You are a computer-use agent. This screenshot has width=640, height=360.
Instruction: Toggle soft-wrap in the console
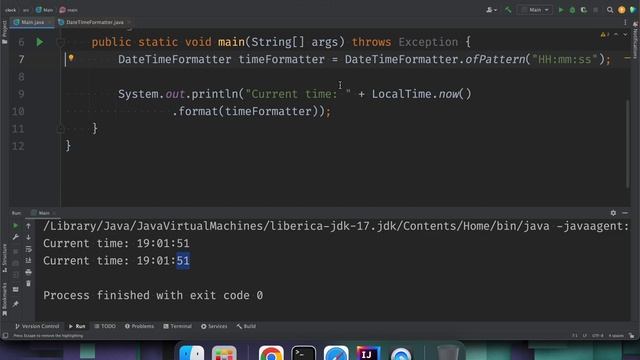[29, 249]
